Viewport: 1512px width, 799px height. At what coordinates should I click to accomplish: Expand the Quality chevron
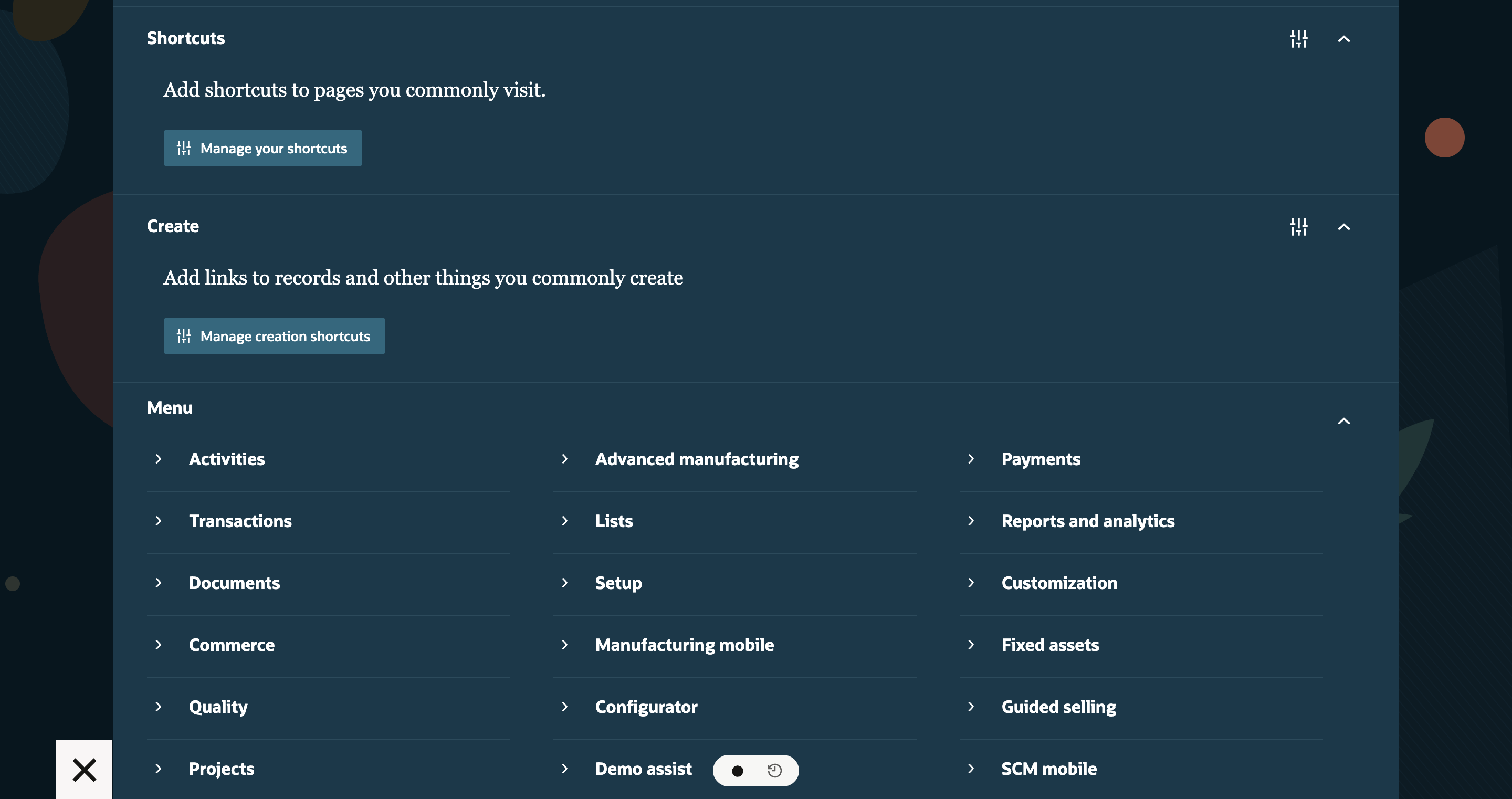point(158,707)
